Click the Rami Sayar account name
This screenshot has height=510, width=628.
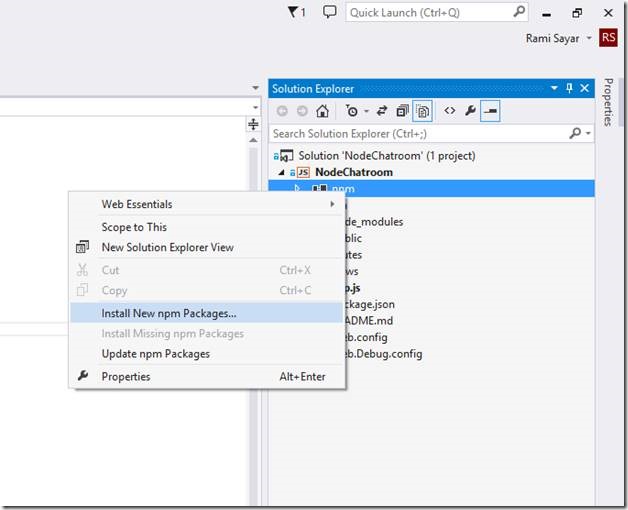(x=552, y=38)
